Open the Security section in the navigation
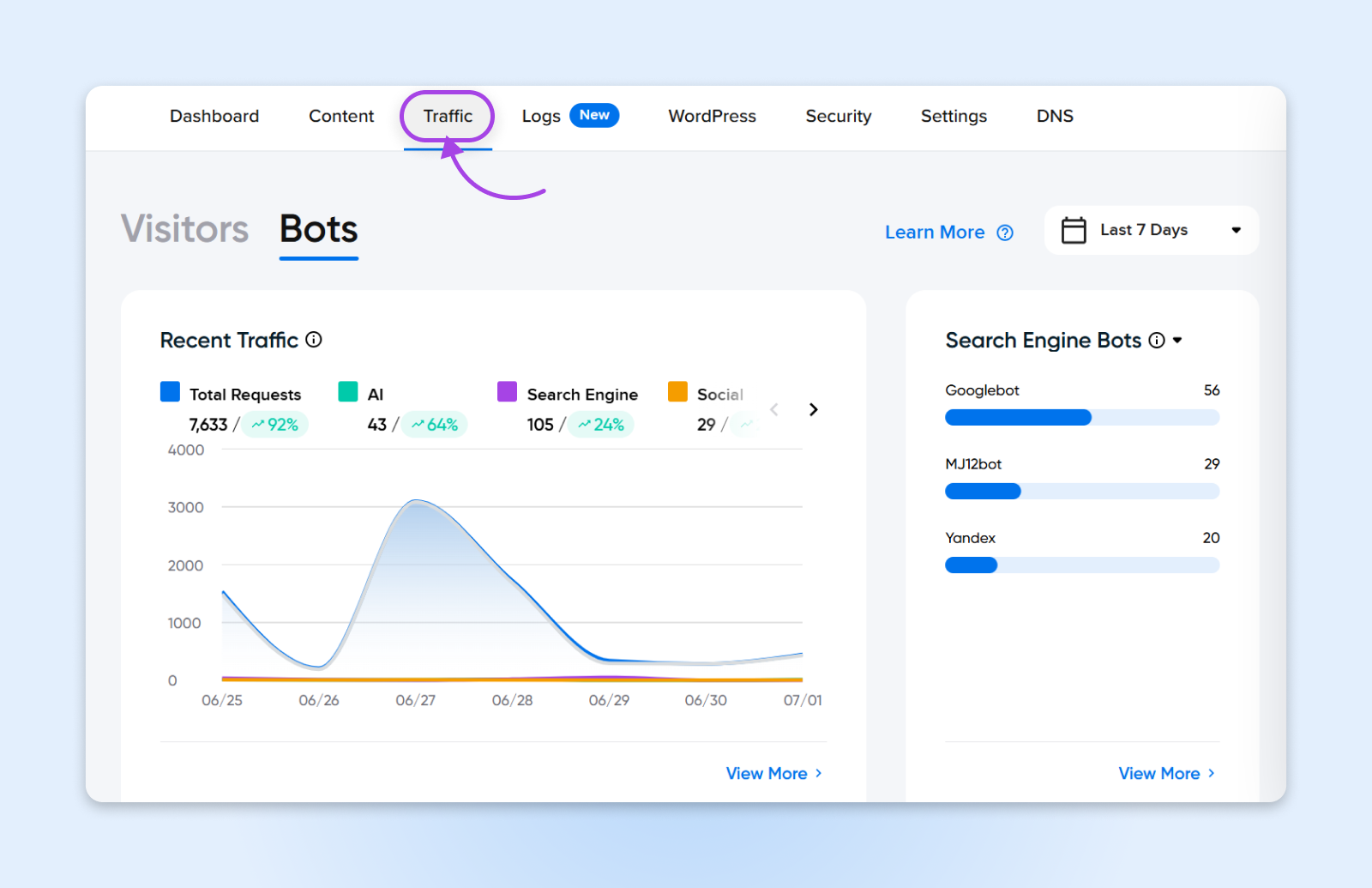 (x=838, y=116)
